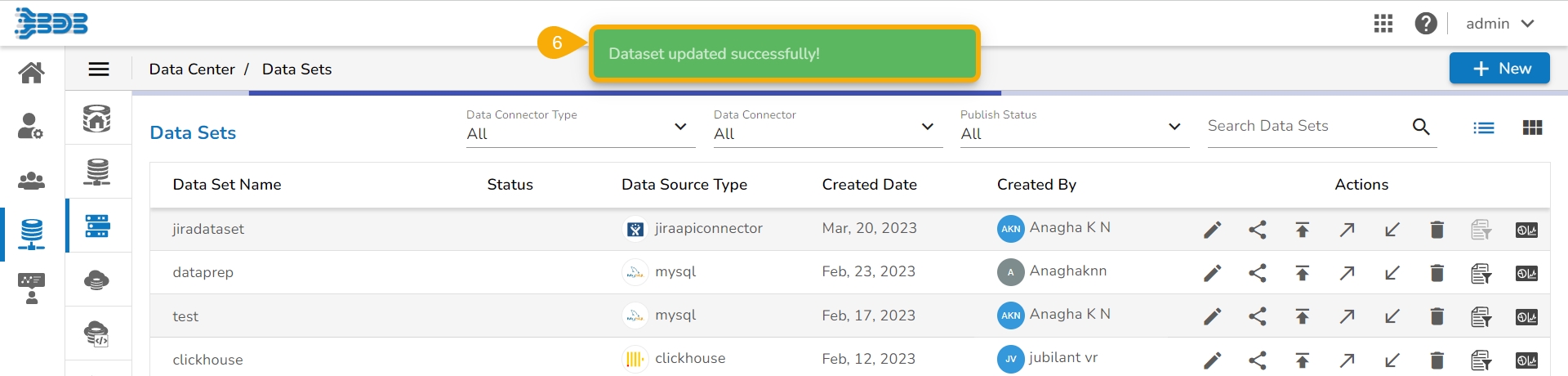
Task: Open the Data Center sidebar section
Action: 32,233
